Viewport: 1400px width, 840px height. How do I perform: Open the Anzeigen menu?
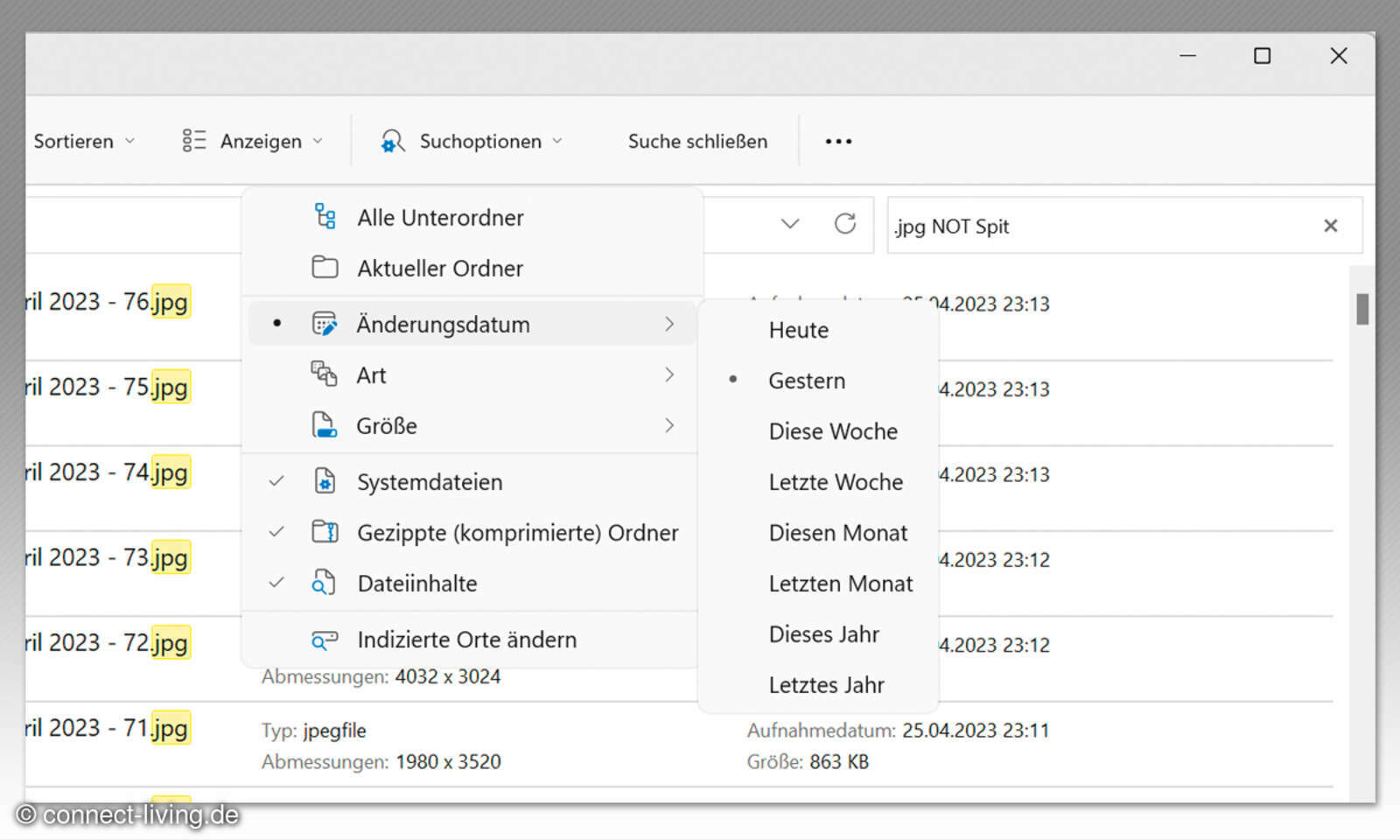click(x=260, y=141)
